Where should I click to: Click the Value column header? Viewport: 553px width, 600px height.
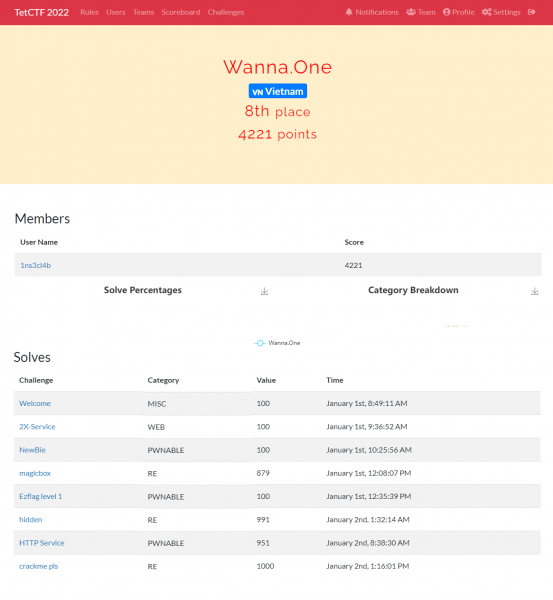coord(266,380)
